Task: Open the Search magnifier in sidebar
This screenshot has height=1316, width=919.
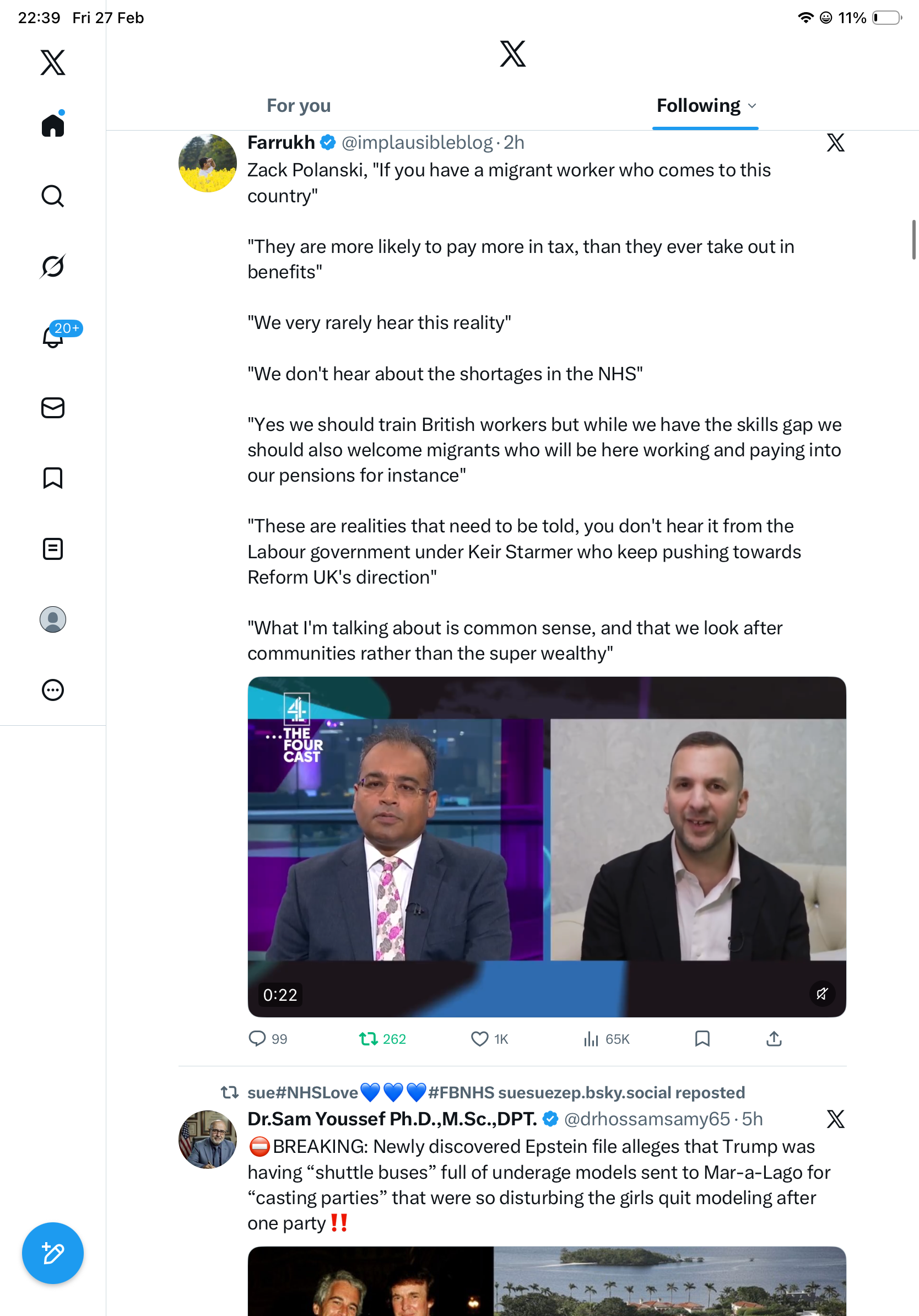Action: 53,196
